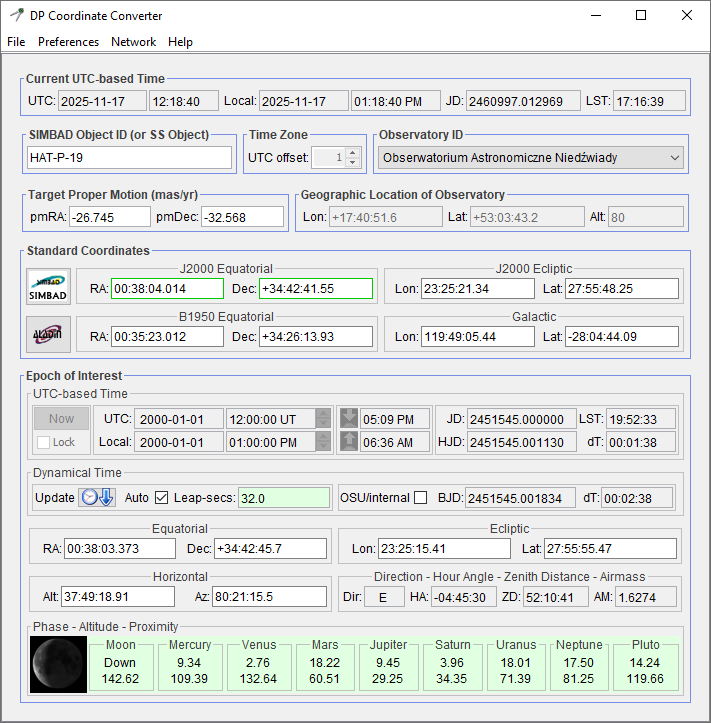Click the sunset time down-arrow icon
The height and width of the screenshot is (723, 711).
347,418
